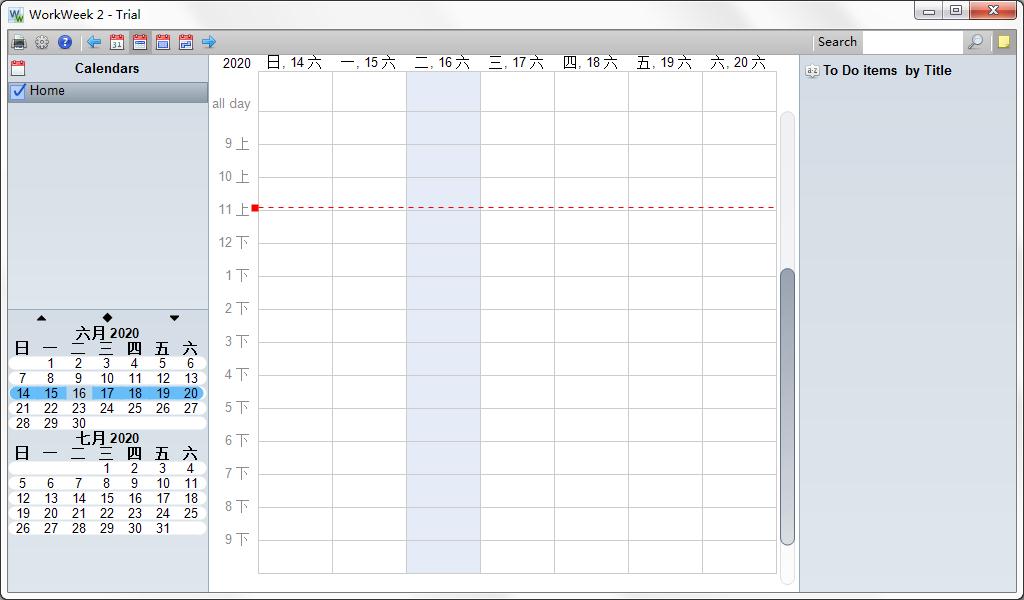This screenshot has height=600, width=1024.
Task: Click the search magnifier icon
Action: [x=975, y=42]
